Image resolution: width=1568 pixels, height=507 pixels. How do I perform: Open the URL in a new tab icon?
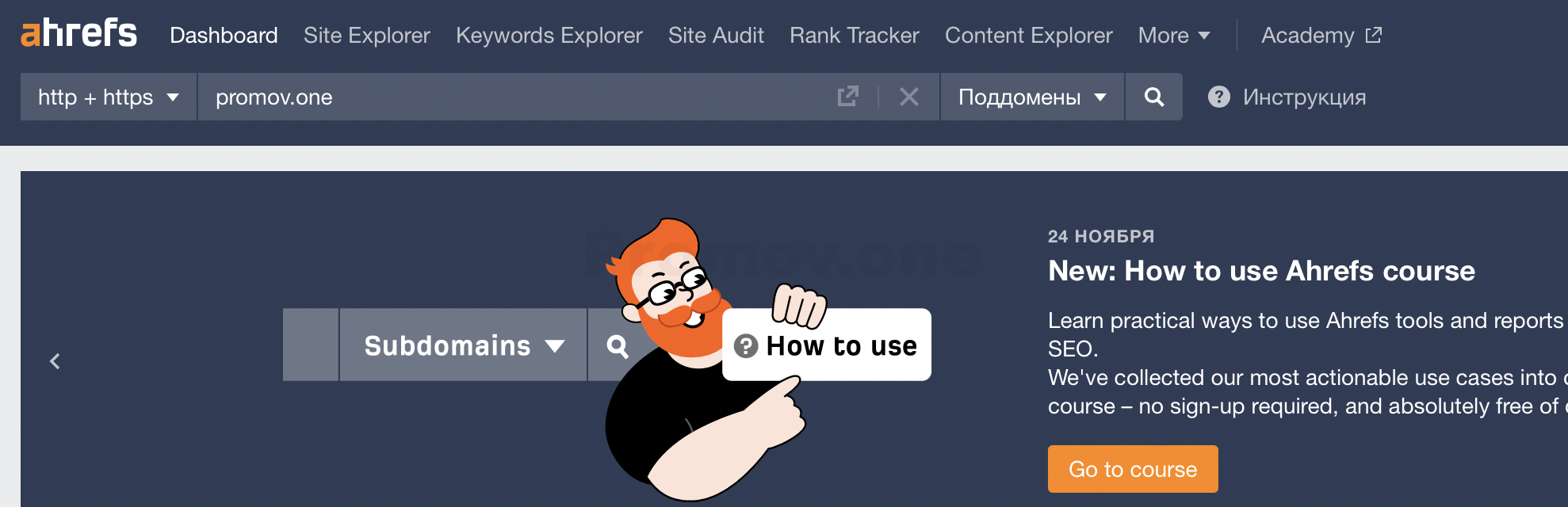click(x=847, y=97)
